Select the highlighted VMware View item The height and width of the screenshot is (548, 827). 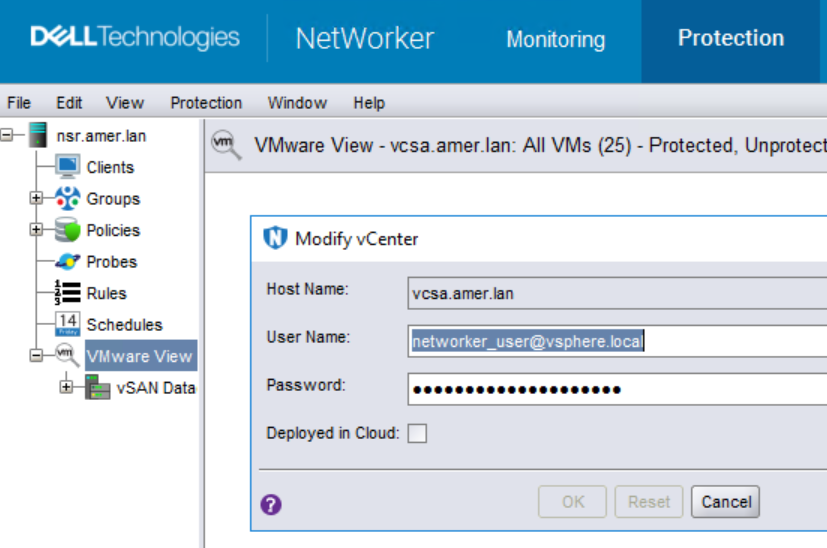[140, 356]
